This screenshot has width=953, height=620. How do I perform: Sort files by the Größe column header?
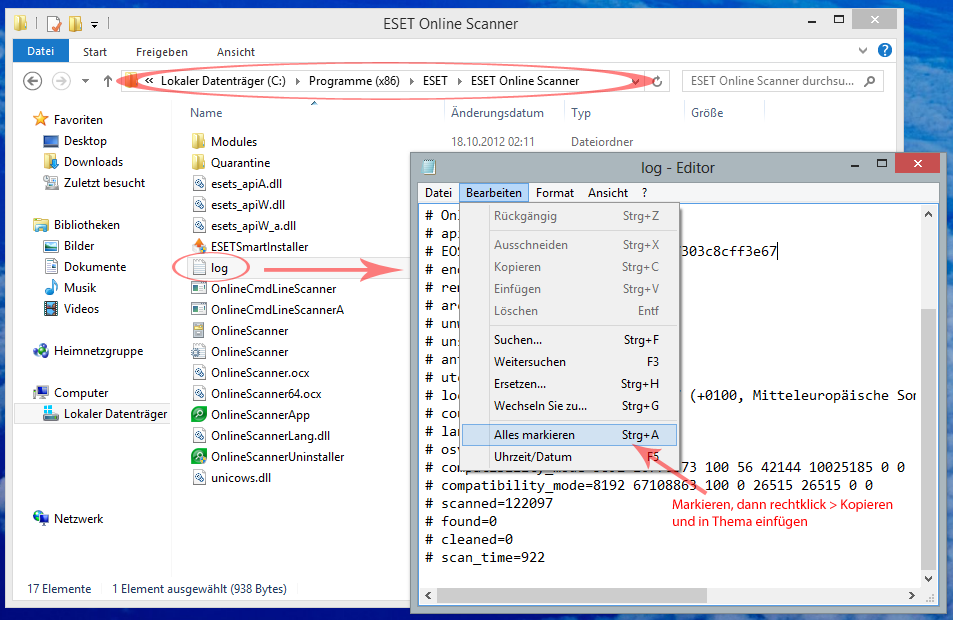[x=707, y=112]
